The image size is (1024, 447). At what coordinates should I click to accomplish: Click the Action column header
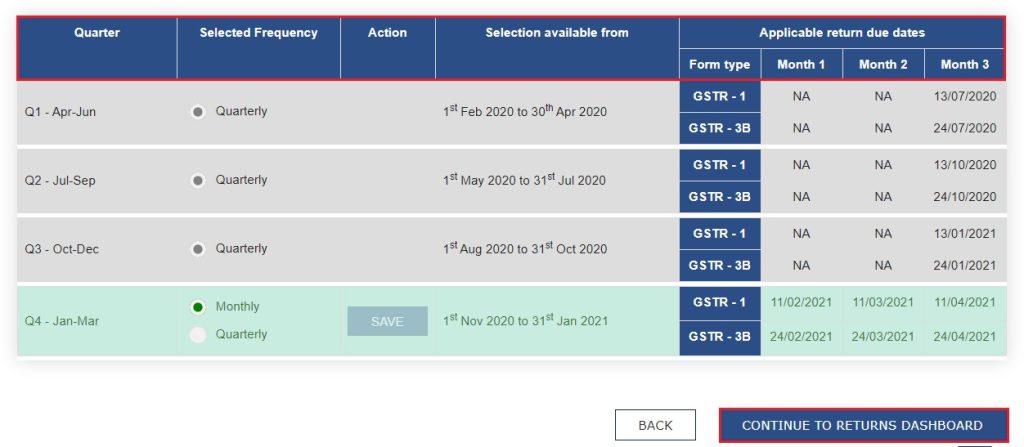[387, 33]
